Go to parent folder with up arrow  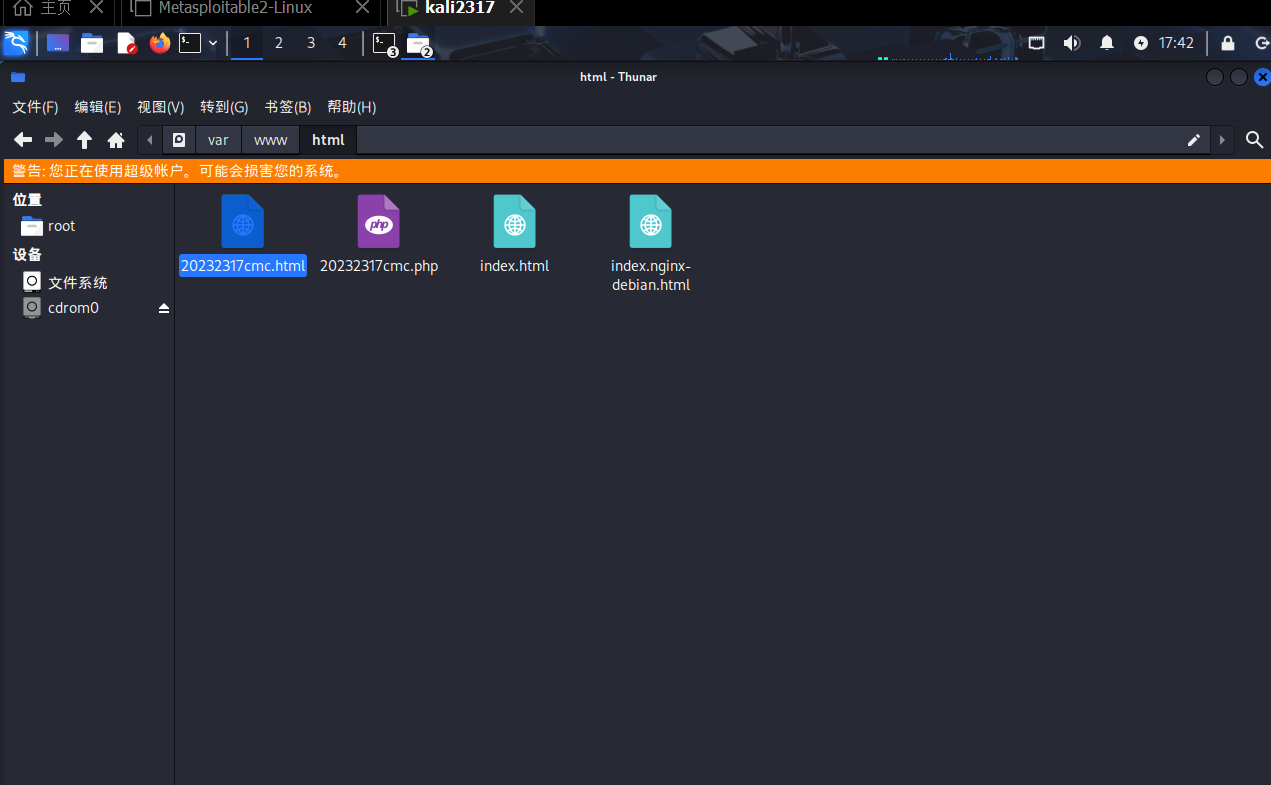(x=85, y=140)
